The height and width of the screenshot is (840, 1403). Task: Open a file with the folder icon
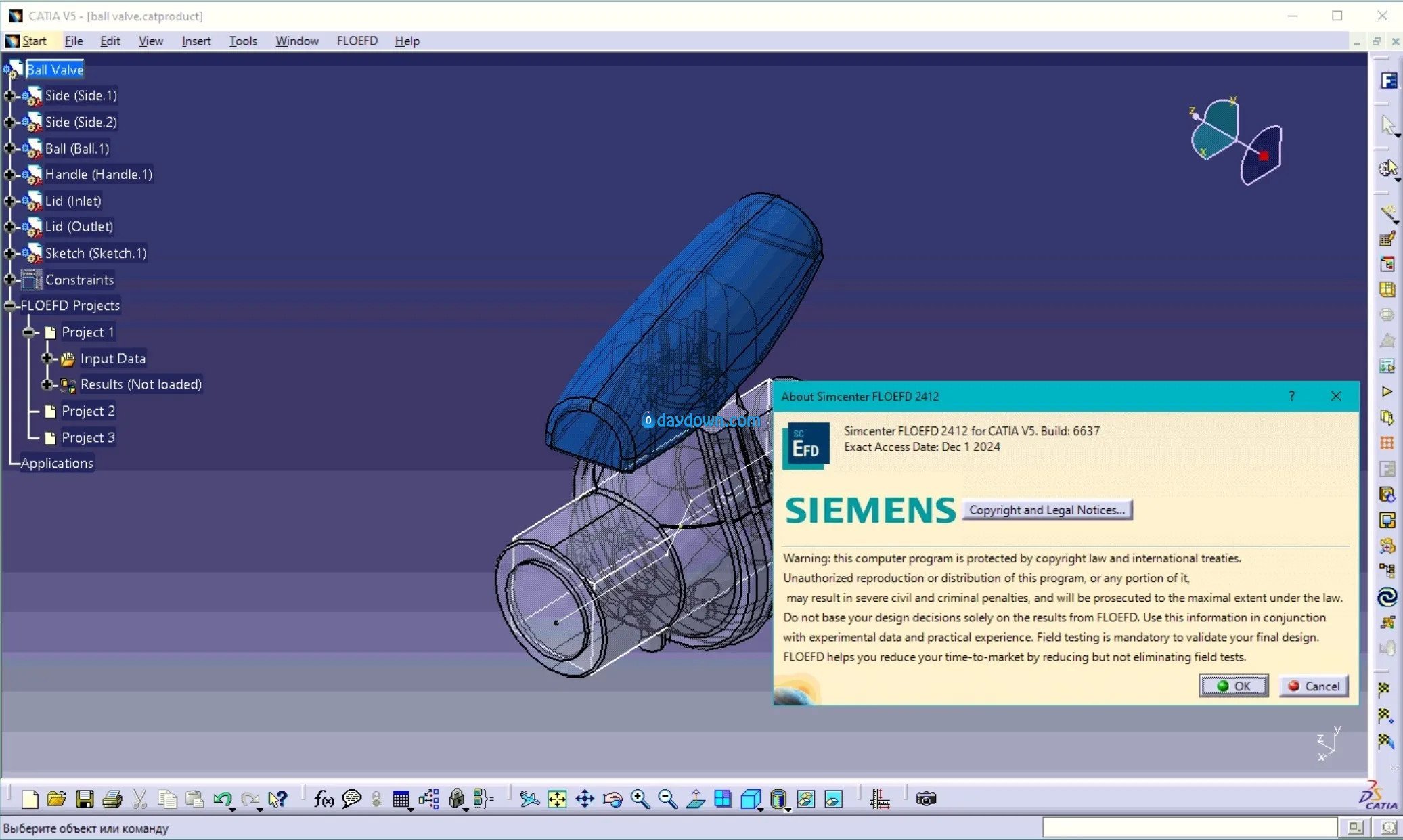[x=57, y=799]
